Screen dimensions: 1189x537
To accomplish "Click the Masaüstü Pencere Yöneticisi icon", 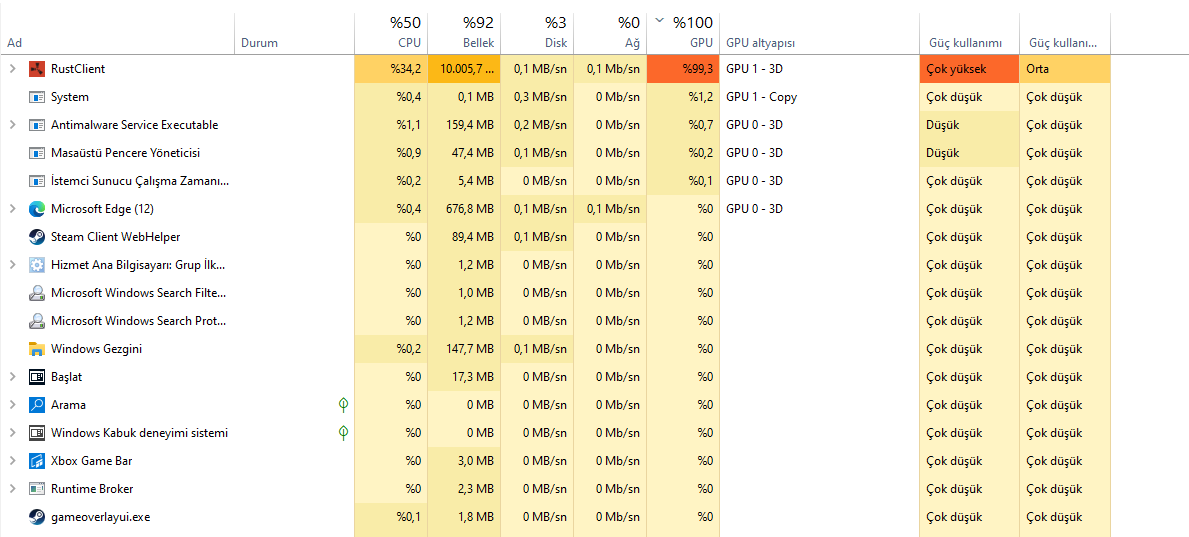I will [36, 153].
